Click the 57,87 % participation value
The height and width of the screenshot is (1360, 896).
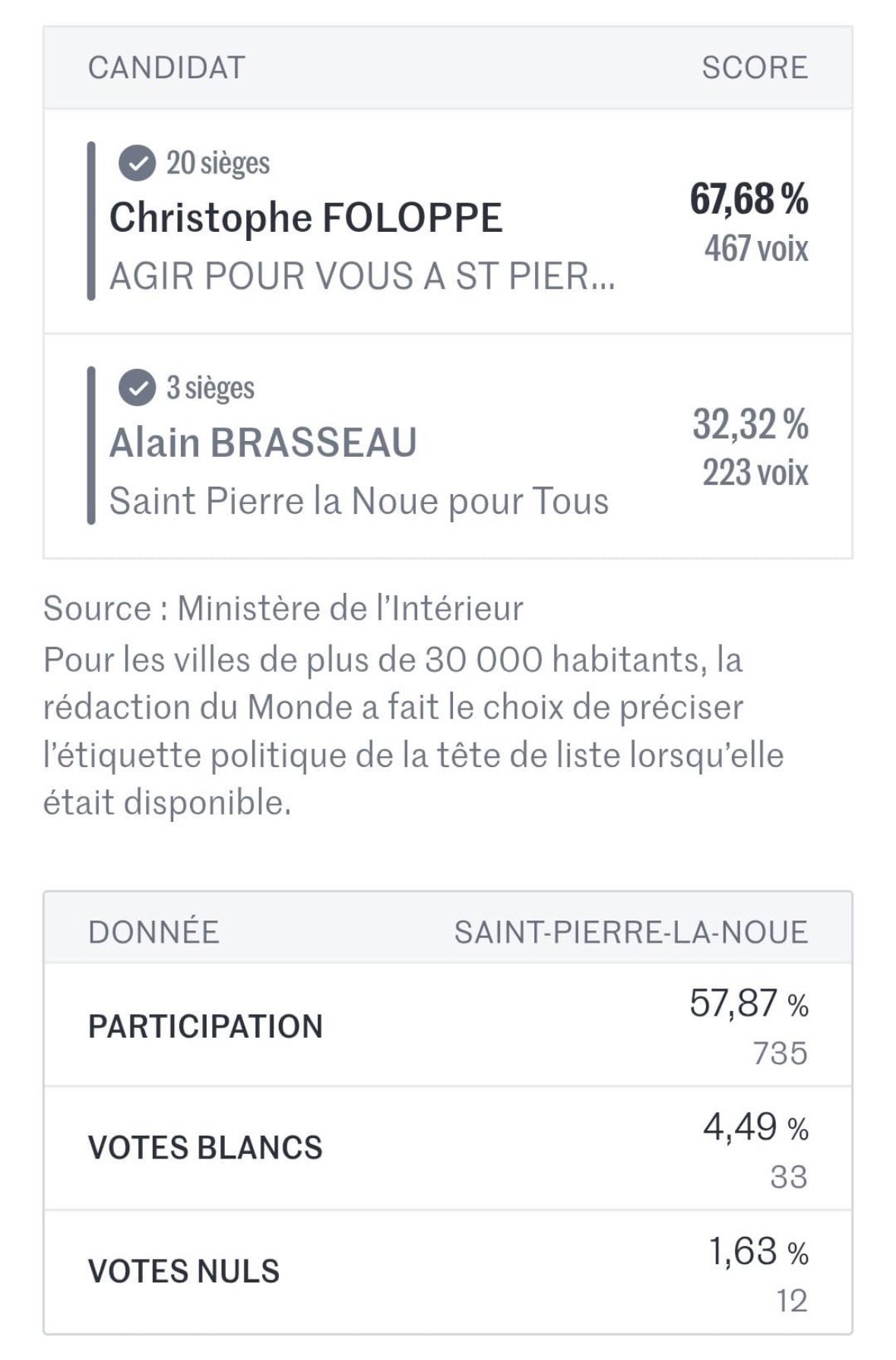(x=748, y=1004)
